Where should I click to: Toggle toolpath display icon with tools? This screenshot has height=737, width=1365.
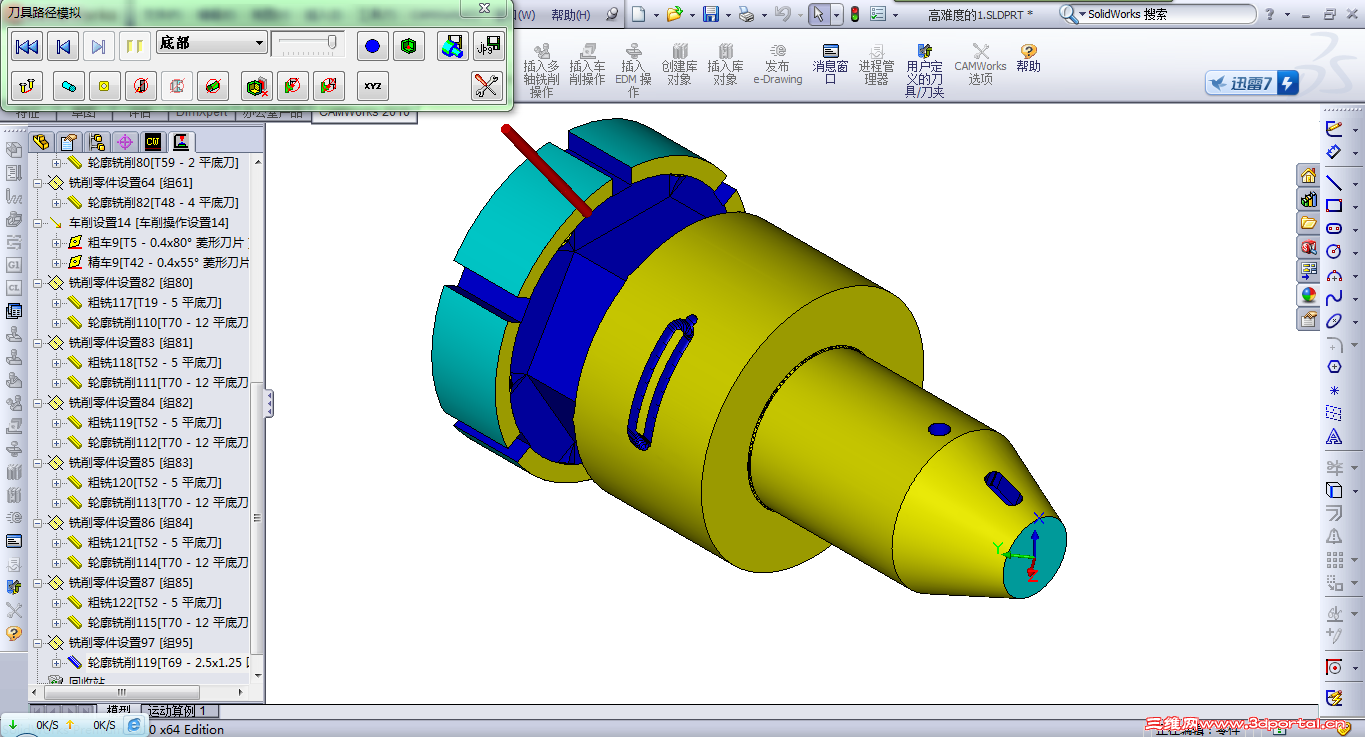[x=28, y=86]
